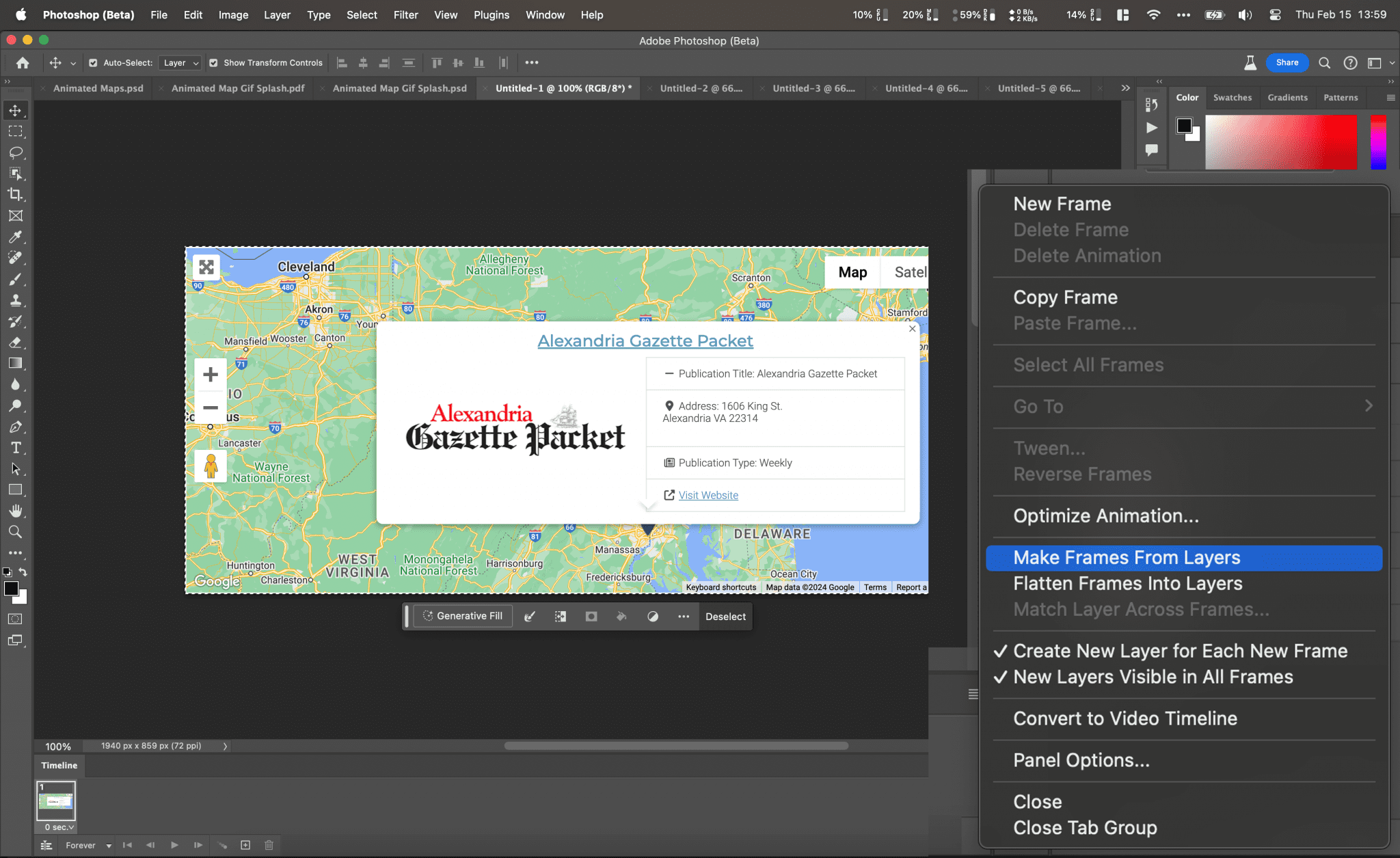The width and height of the screenshot is (1400, 858).
Task: Click the new frame icon in the Timeline
Action: (245, 845)
